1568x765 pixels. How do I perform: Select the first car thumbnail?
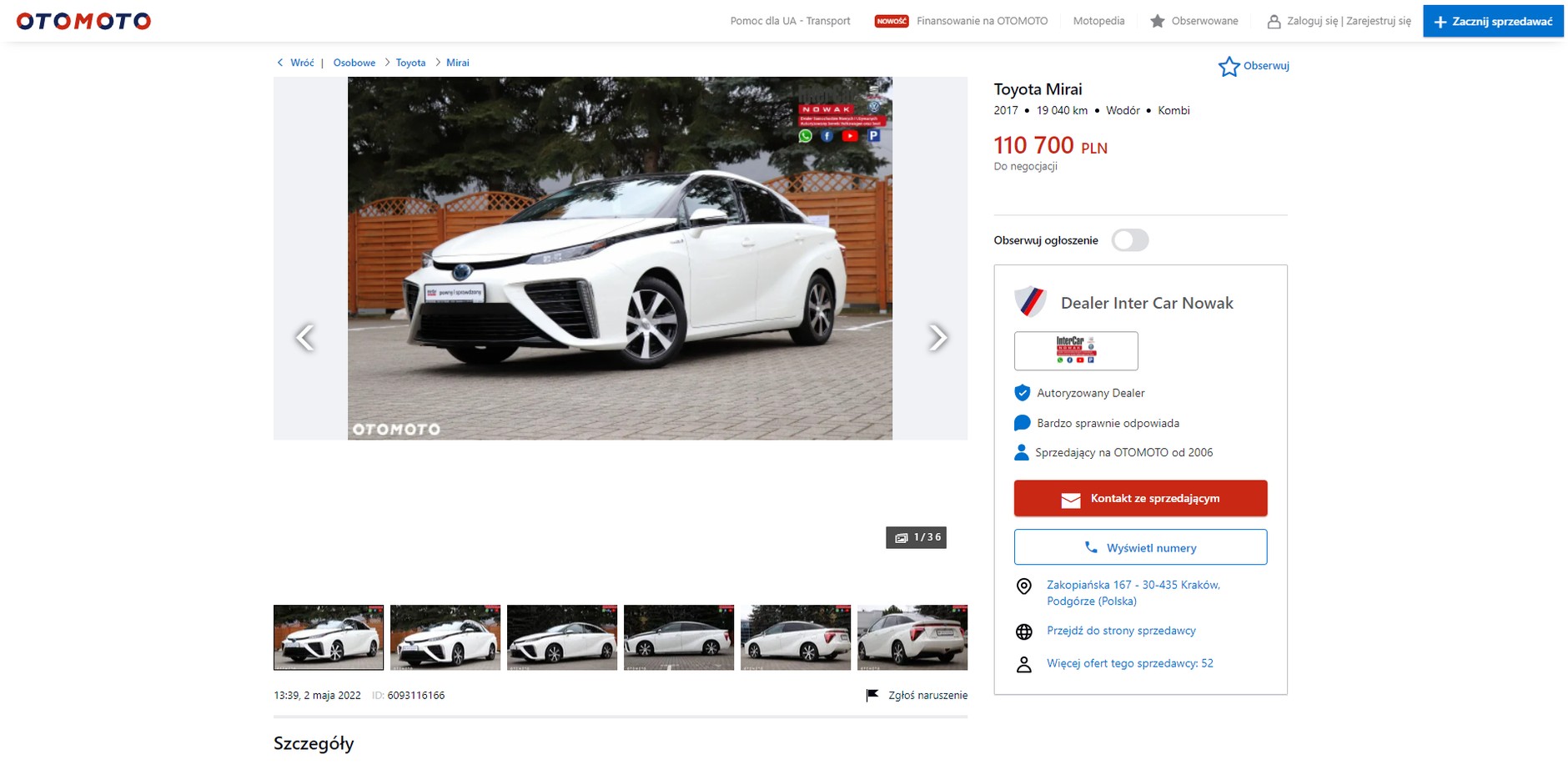pos(329,637)
